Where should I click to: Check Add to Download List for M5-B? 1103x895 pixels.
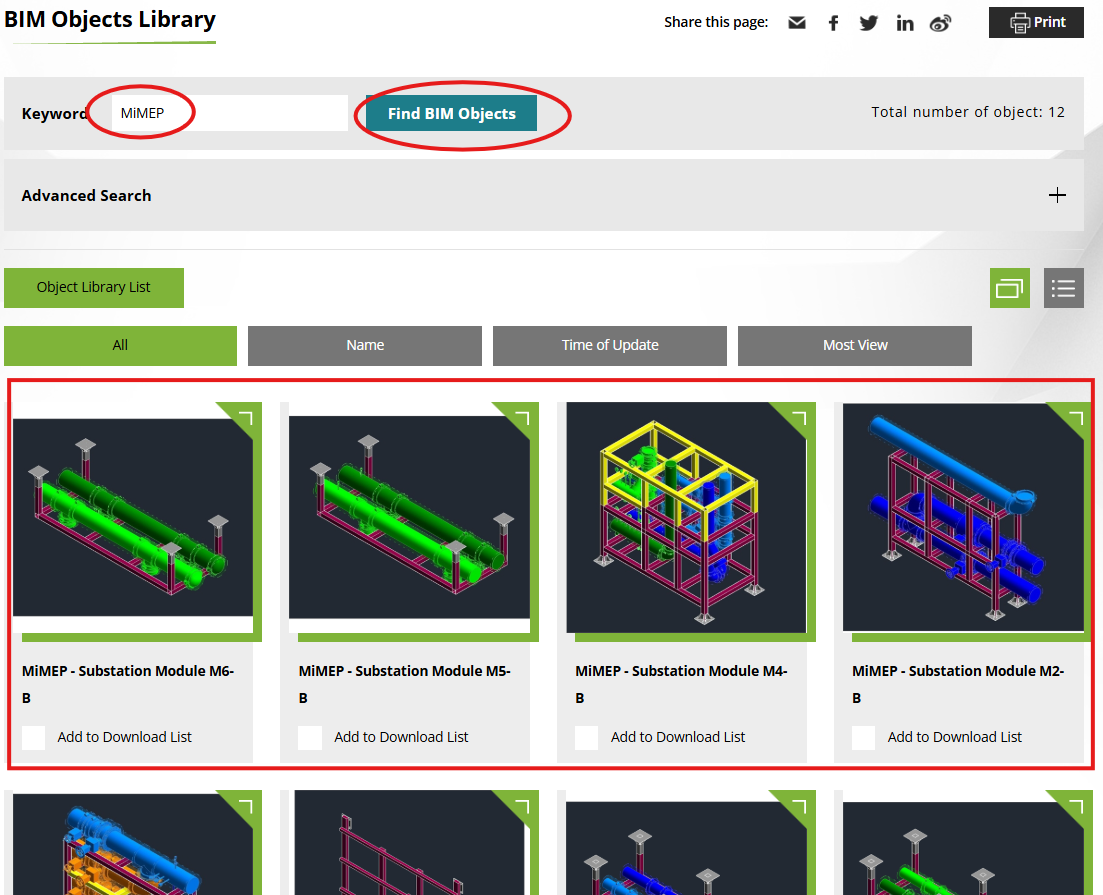click(310, 737)
